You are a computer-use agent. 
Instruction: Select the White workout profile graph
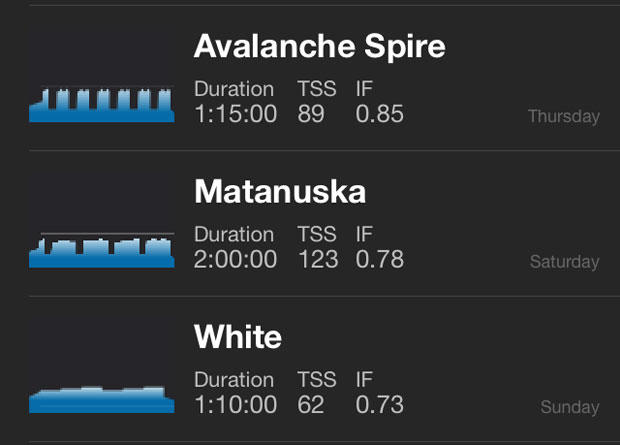pos(102,399)
